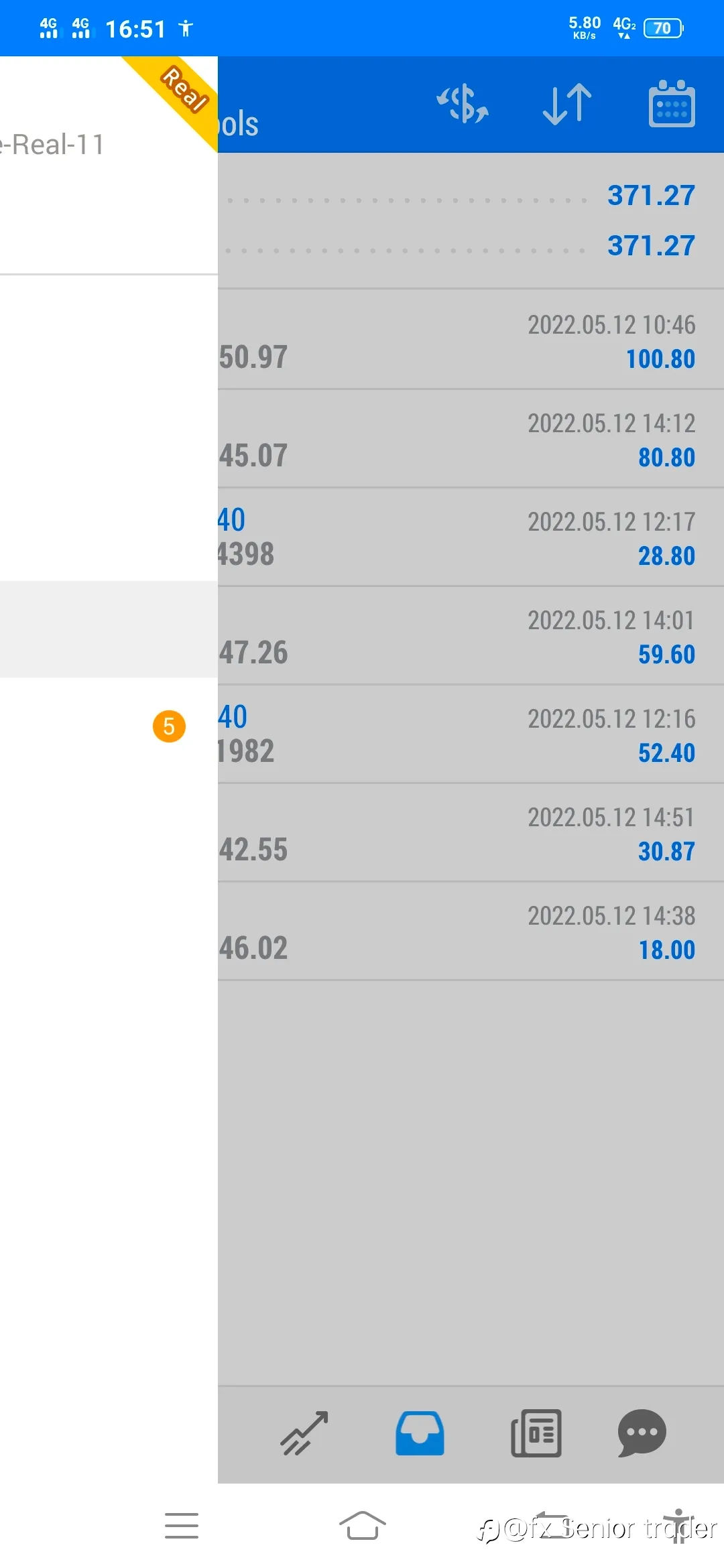
Task: Open the News page tab icon
Action: (536, 1433)
